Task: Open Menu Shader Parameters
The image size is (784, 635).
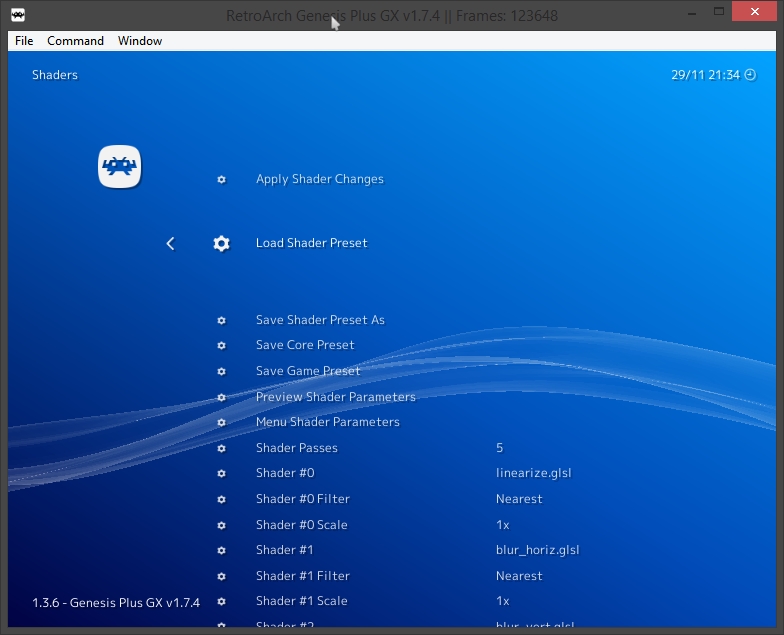Action: (328, 422)
